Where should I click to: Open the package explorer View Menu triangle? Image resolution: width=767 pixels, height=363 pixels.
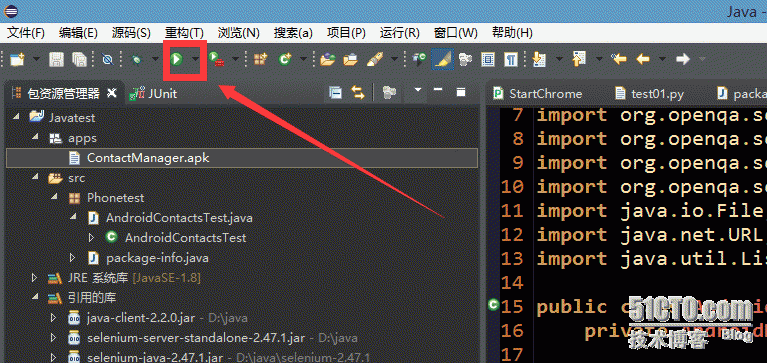417,90
